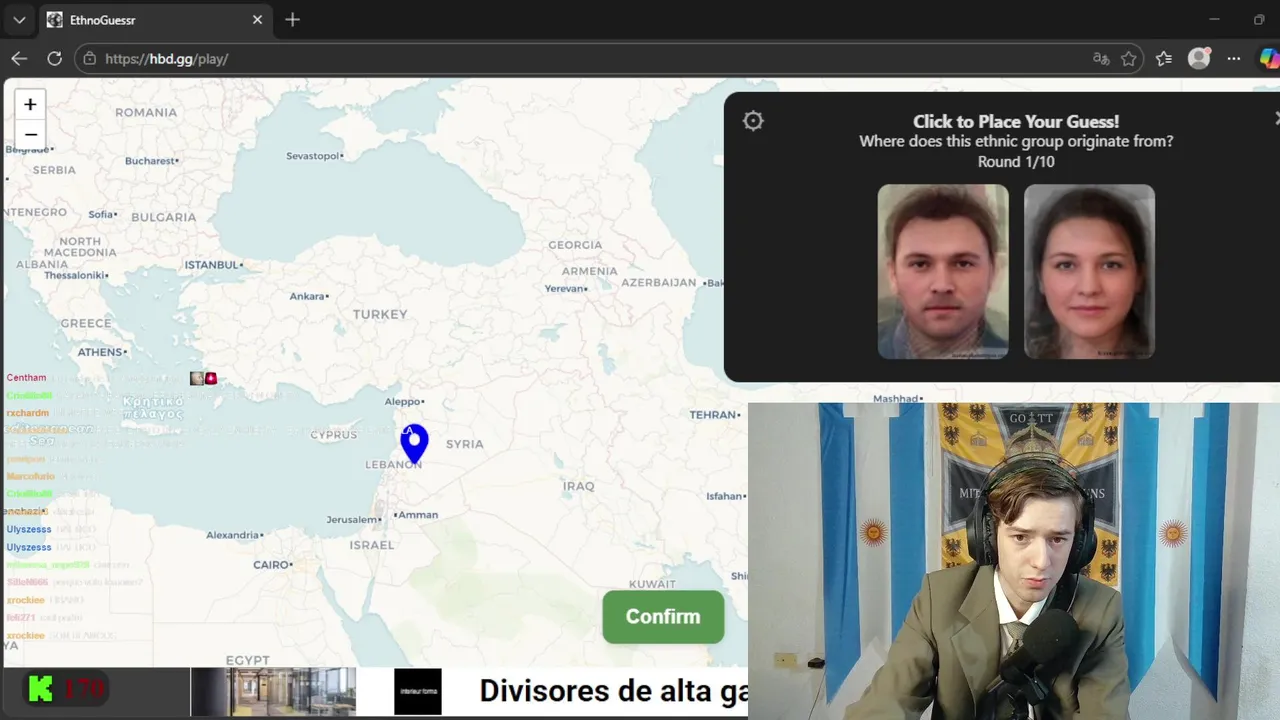Click ROMANIA country label
The image size is (1280, 720).
[x=146, y=113]
